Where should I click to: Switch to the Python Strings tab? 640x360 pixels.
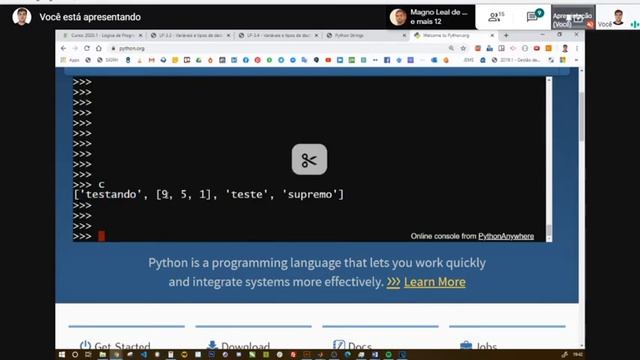[366, 36]
